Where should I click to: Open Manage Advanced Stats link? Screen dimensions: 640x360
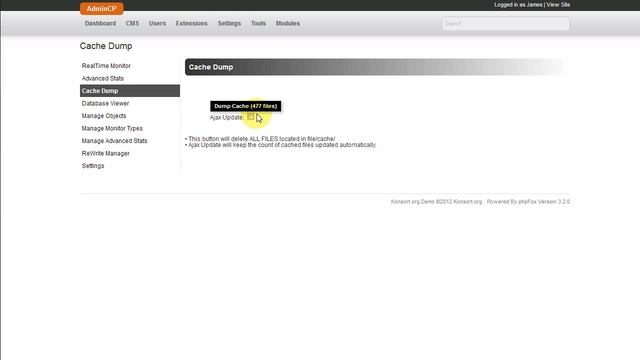coord(114,141)
